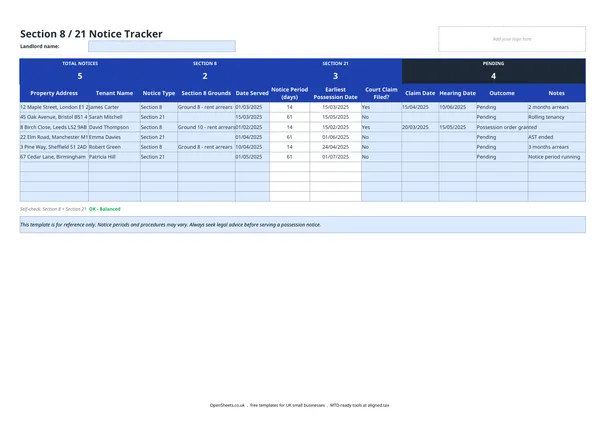600x424 pixels.
Task: Click the Pending summary count 4
Action: 493,76
